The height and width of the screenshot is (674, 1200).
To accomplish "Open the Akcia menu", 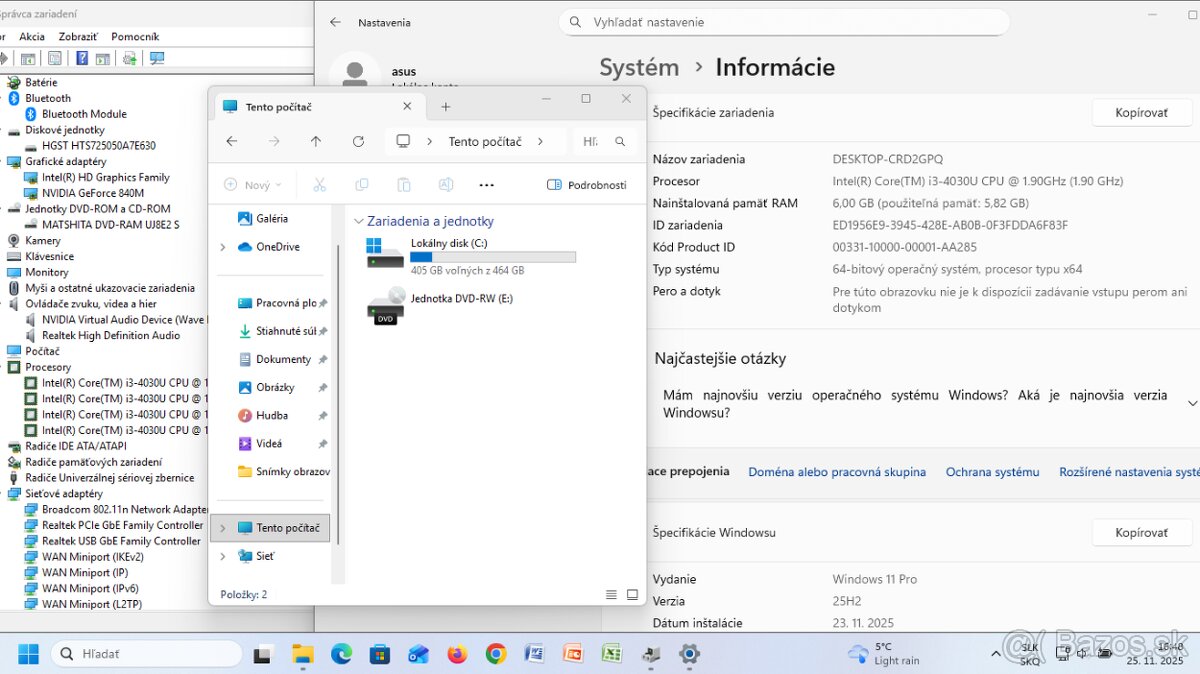I will click(x=32, y=36).
